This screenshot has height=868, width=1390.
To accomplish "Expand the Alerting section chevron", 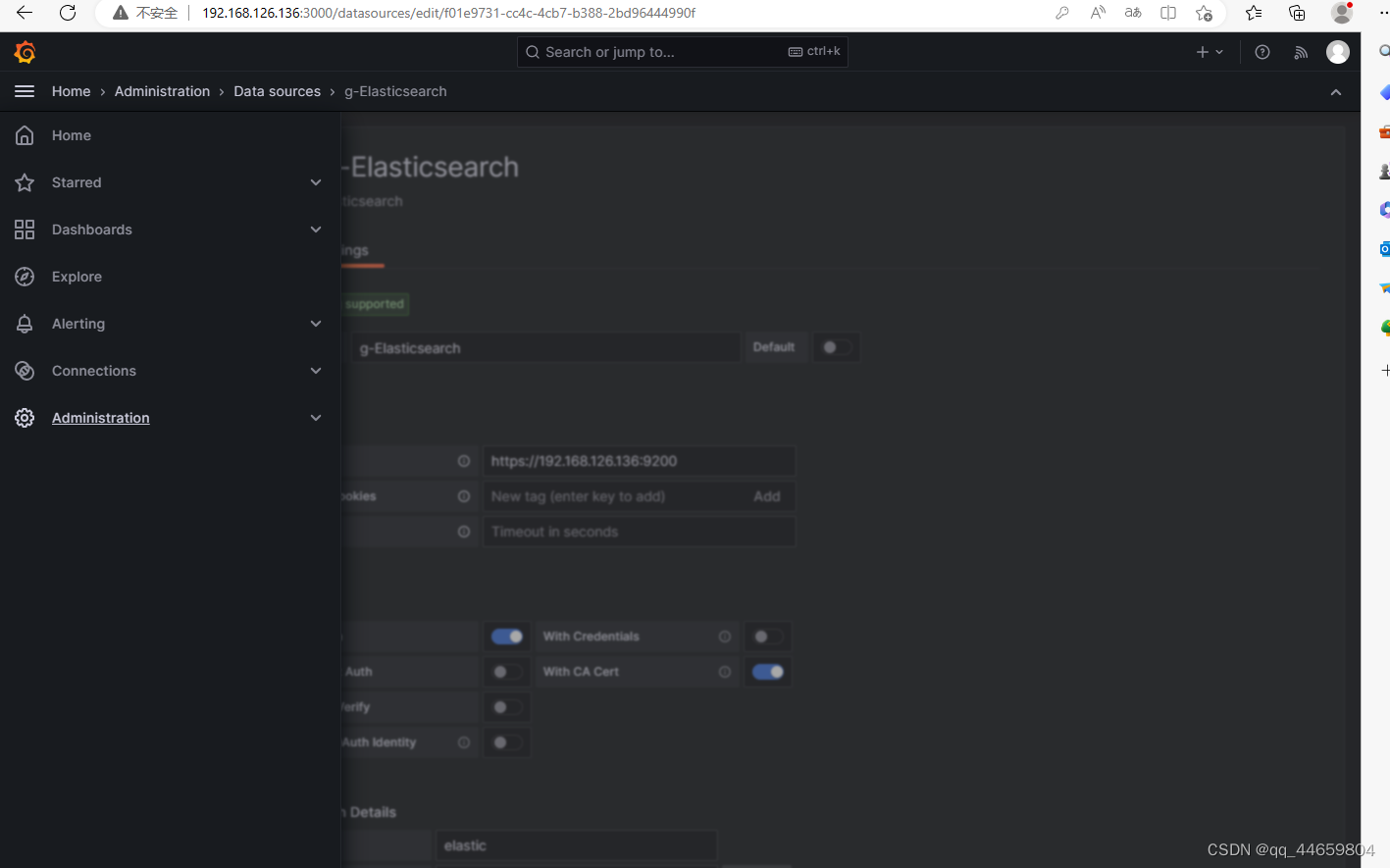I will pos(316,324).
